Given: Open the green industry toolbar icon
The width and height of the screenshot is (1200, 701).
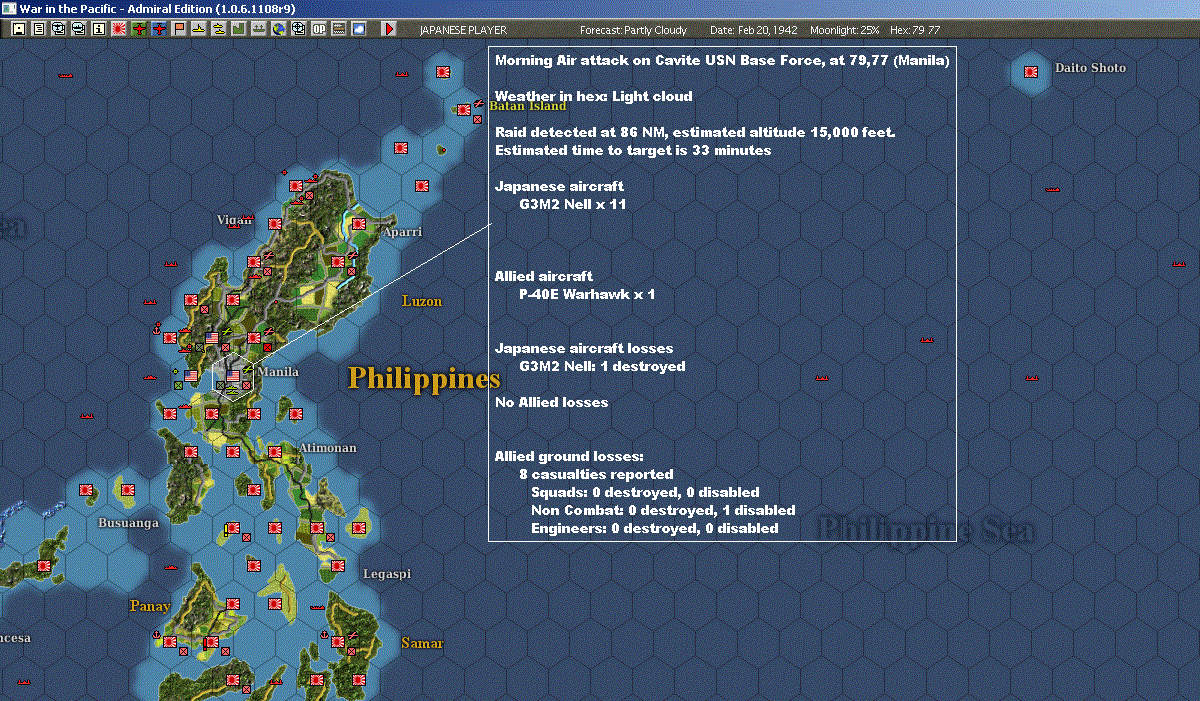Looking at the screenshot, I should click(238, 30).
